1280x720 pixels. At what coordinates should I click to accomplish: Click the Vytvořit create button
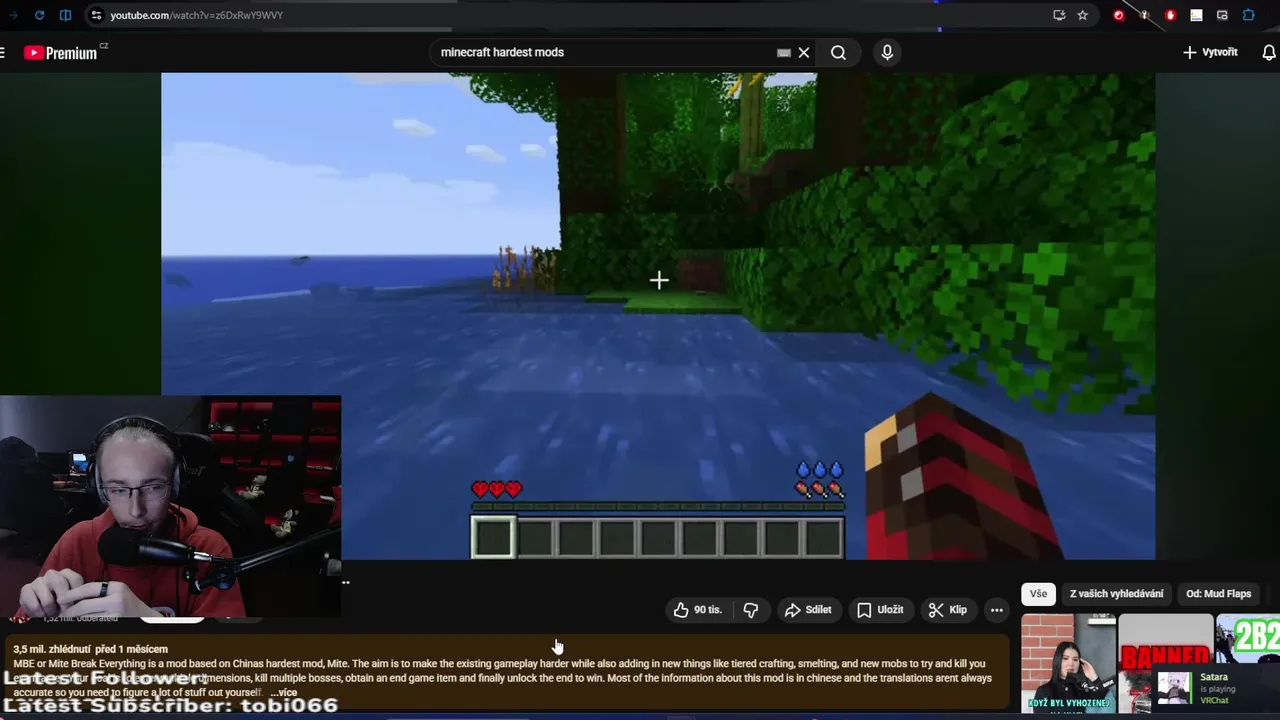coord(1210,52)
